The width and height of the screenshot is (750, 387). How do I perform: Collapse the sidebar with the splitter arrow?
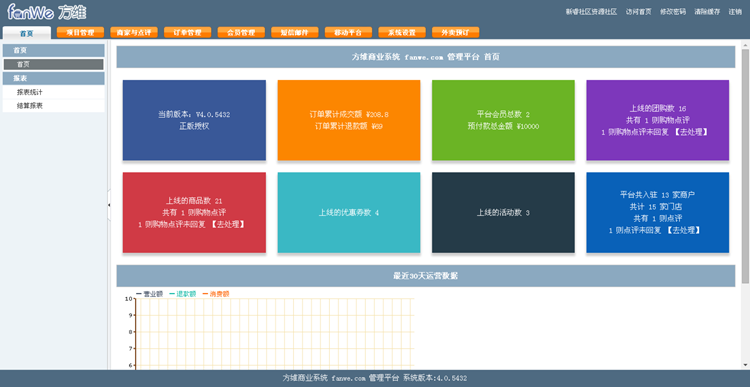click(x=109, y=205)
